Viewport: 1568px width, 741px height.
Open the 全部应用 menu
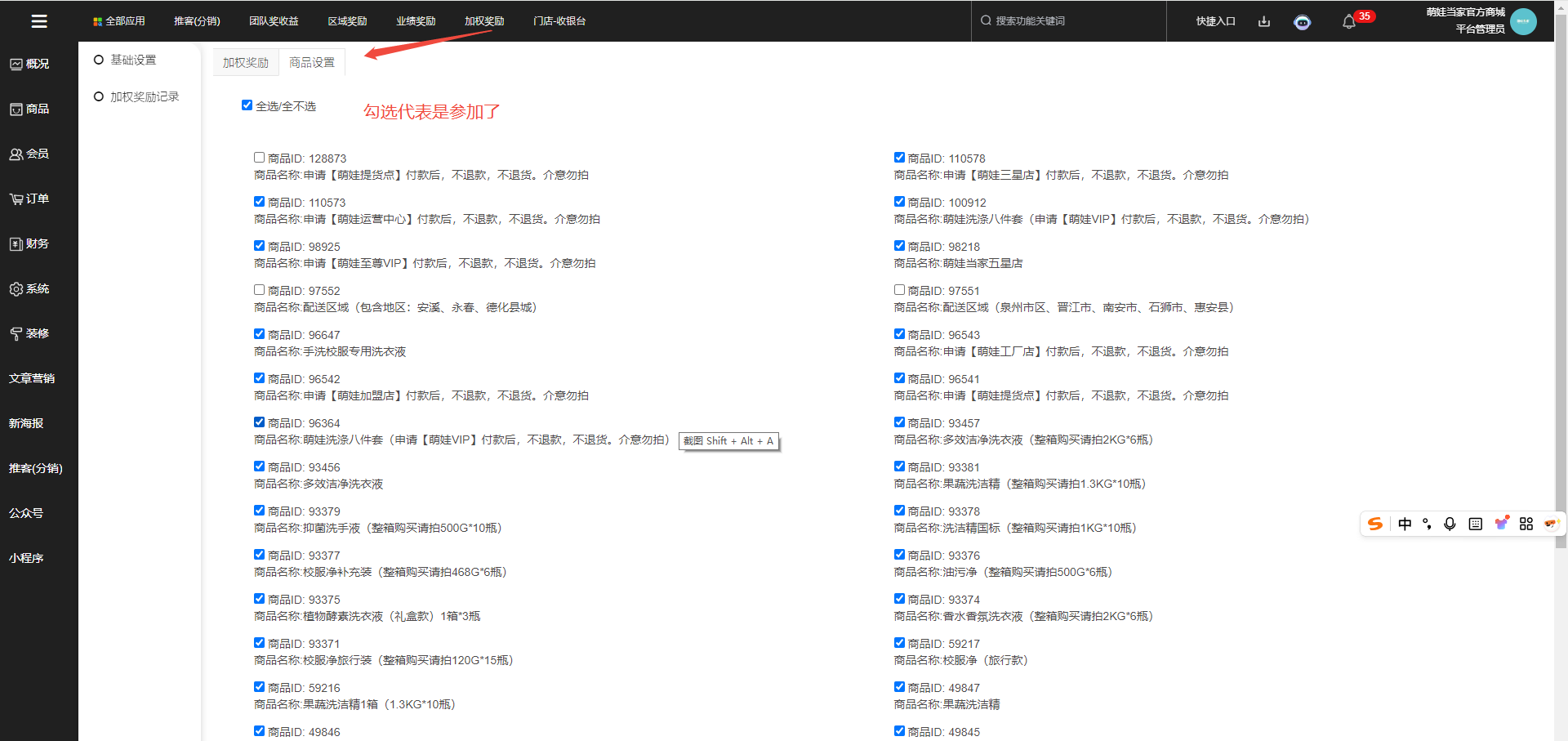pos(119,21)
